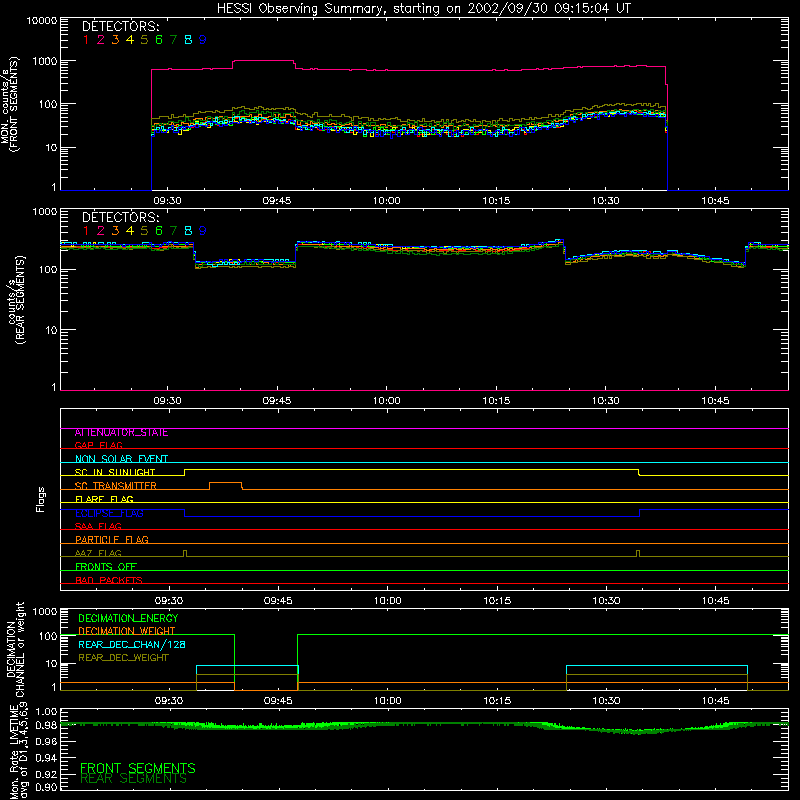Click the ATTENUATOR_STATE flag label
Viewport: 800px width, 800px height.
pyautogui.click(x=121, y=432)
